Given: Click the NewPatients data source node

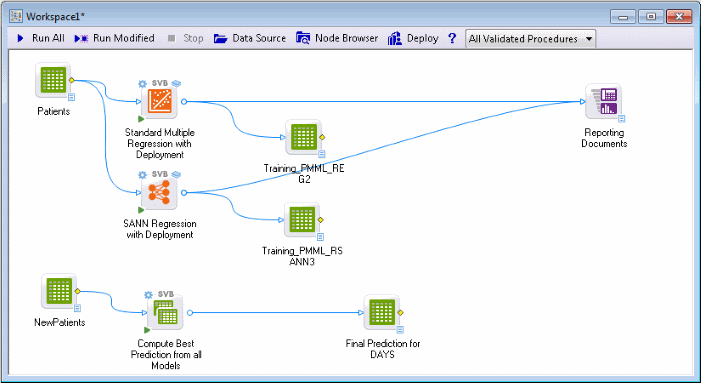Looking at the screenshot, I should click(59, 291).
